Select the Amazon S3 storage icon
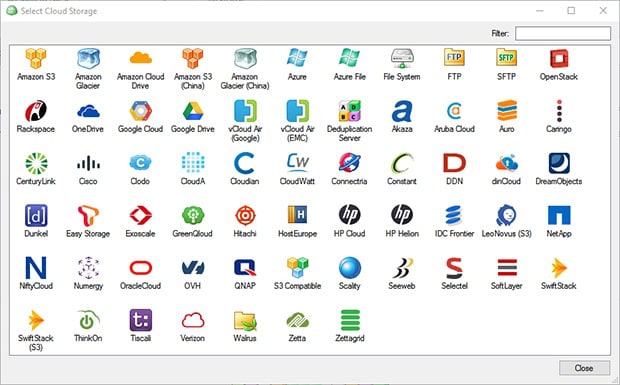The width and height of the screenshot is (620, 385). [x=36, y=59]
